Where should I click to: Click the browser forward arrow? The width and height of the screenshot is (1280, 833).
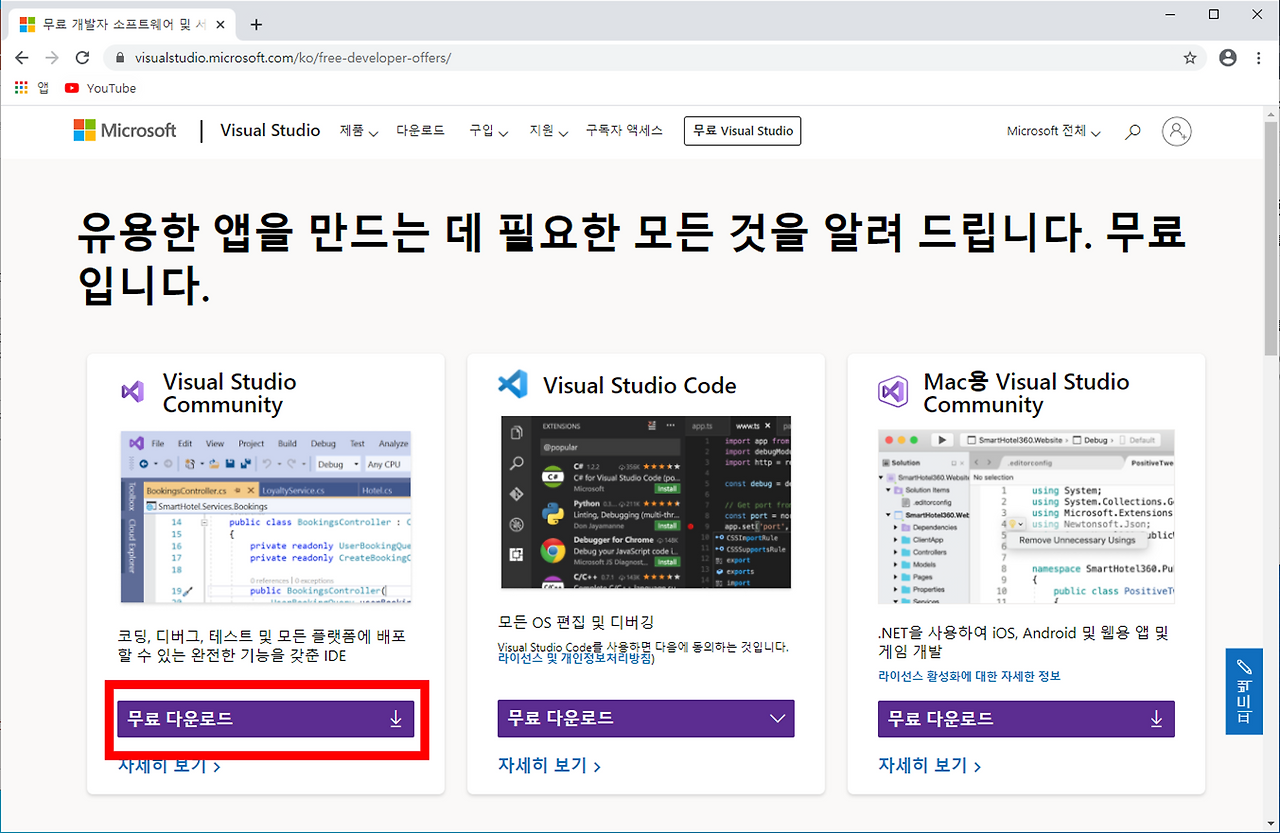52,58
